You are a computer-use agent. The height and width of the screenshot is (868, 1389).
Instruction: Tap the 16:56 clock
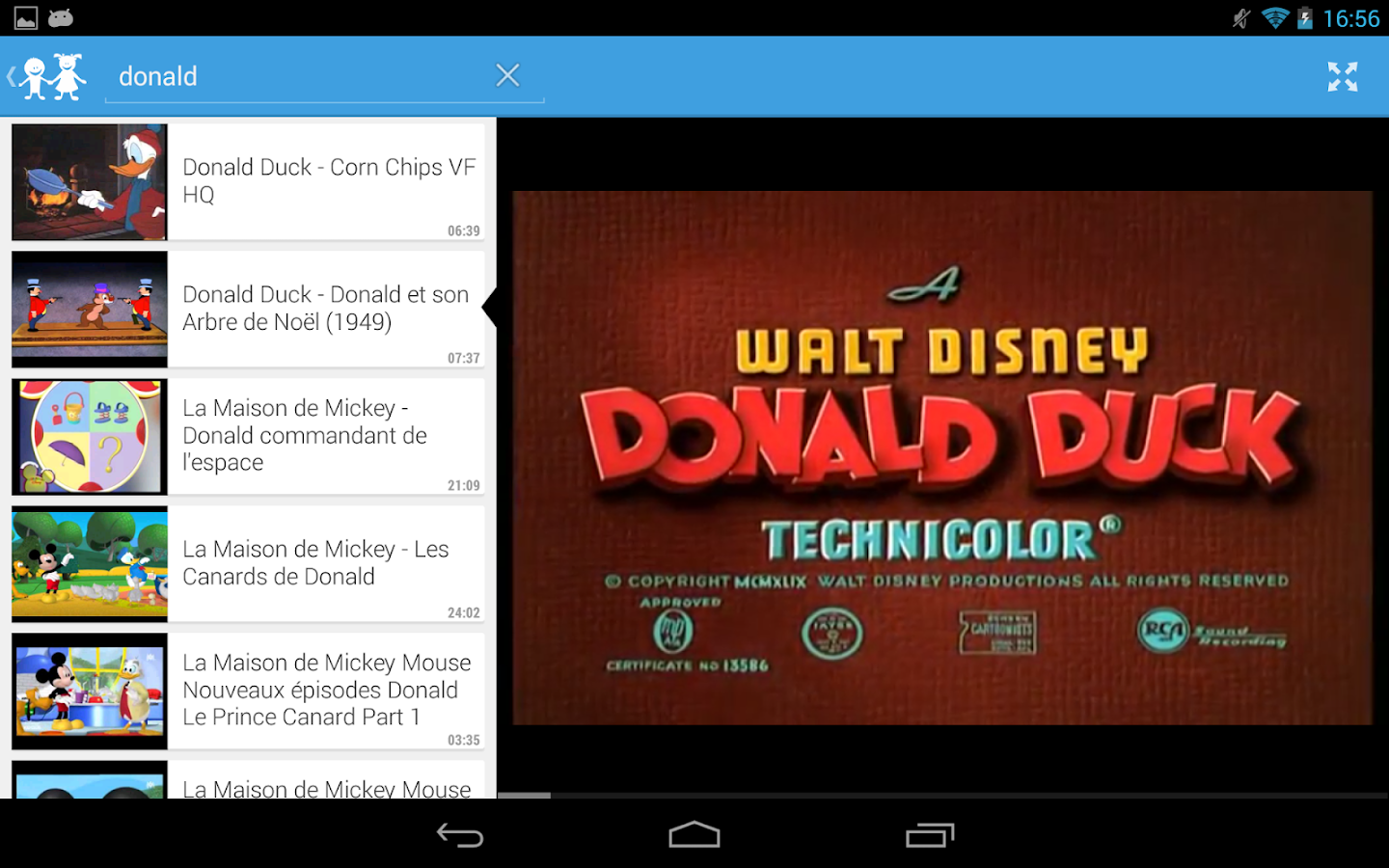(x=1351, y=18)
